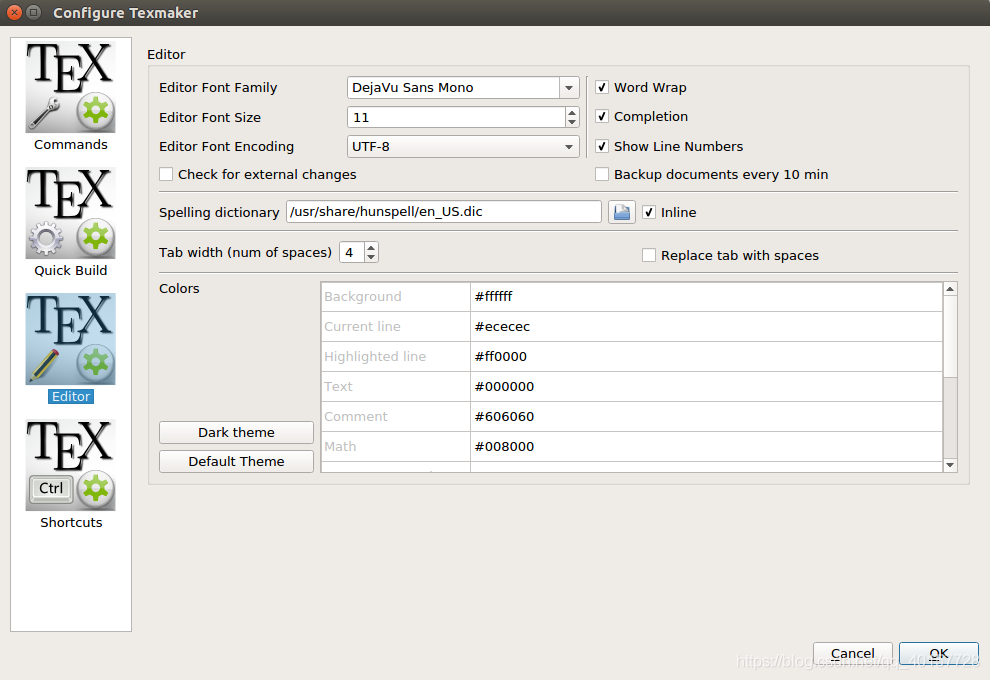This screenshot has width=990, height=680.
Task: Click in the Spelling dictionary path field
Action: (x=443, y=212)
